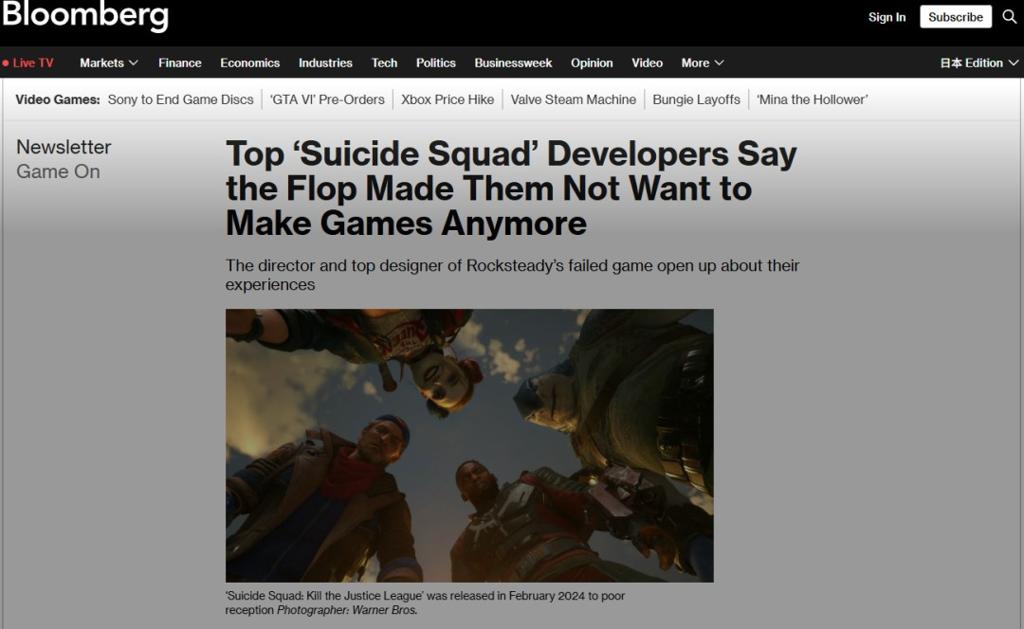The image size is (1024, 629).
Task: Open 'GTA VI' Pre-Orders story
Action: 327,99
